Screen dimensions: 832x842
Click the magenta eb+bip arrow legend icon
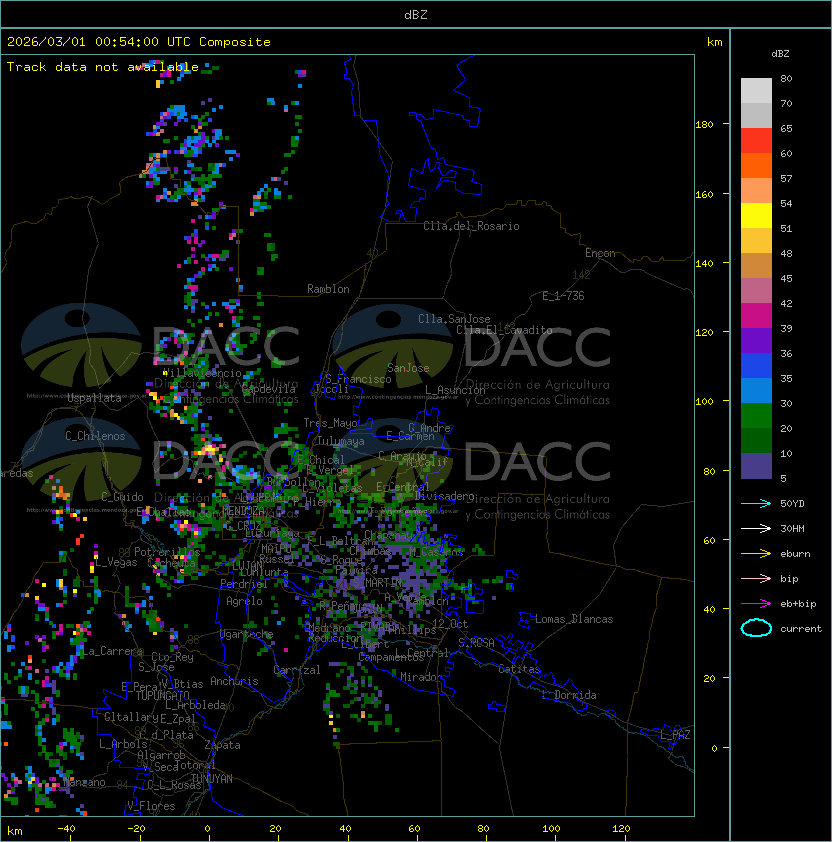(756, 604)
